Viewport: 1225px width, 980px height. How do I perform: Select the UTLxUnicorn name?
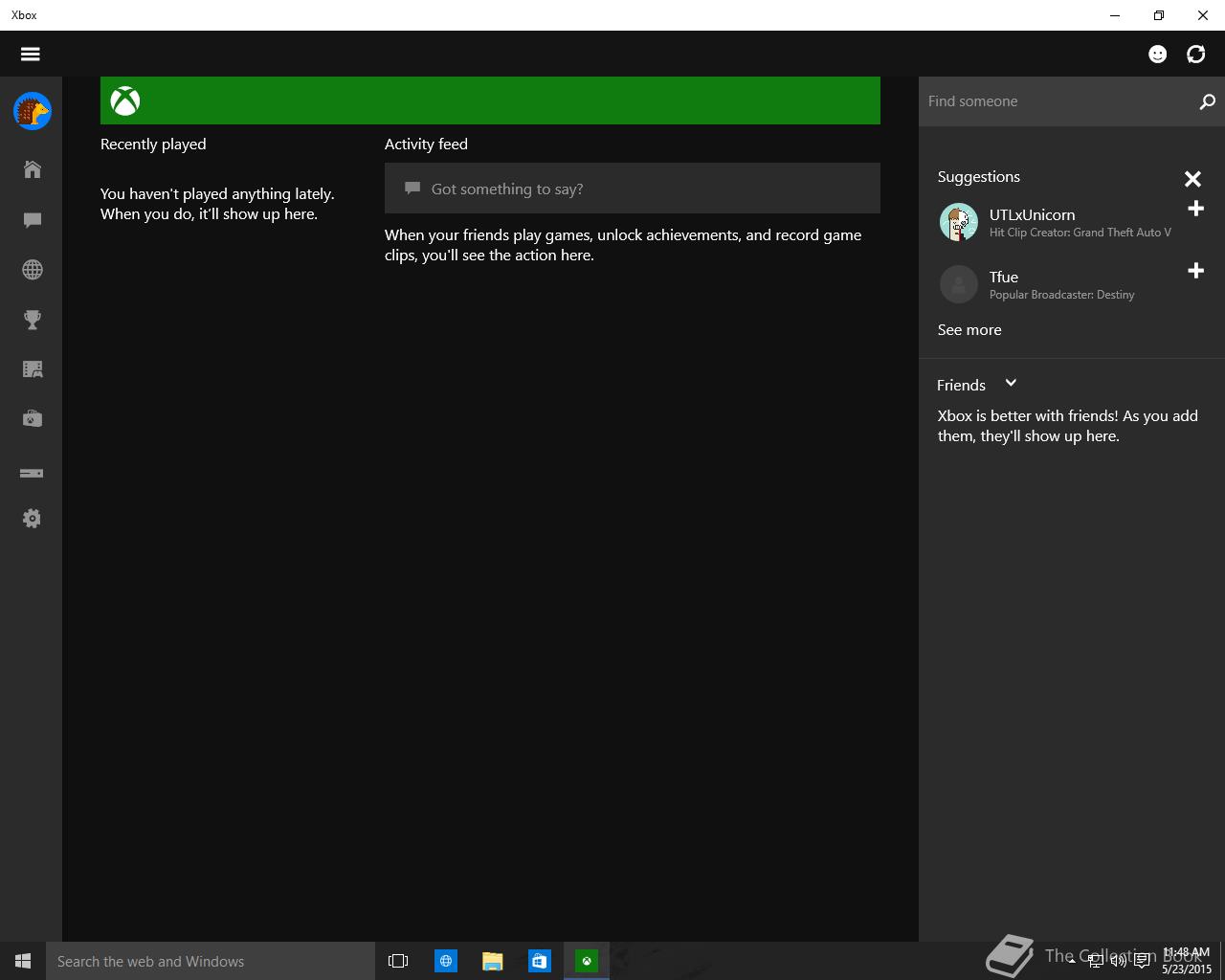[1032, 215]
